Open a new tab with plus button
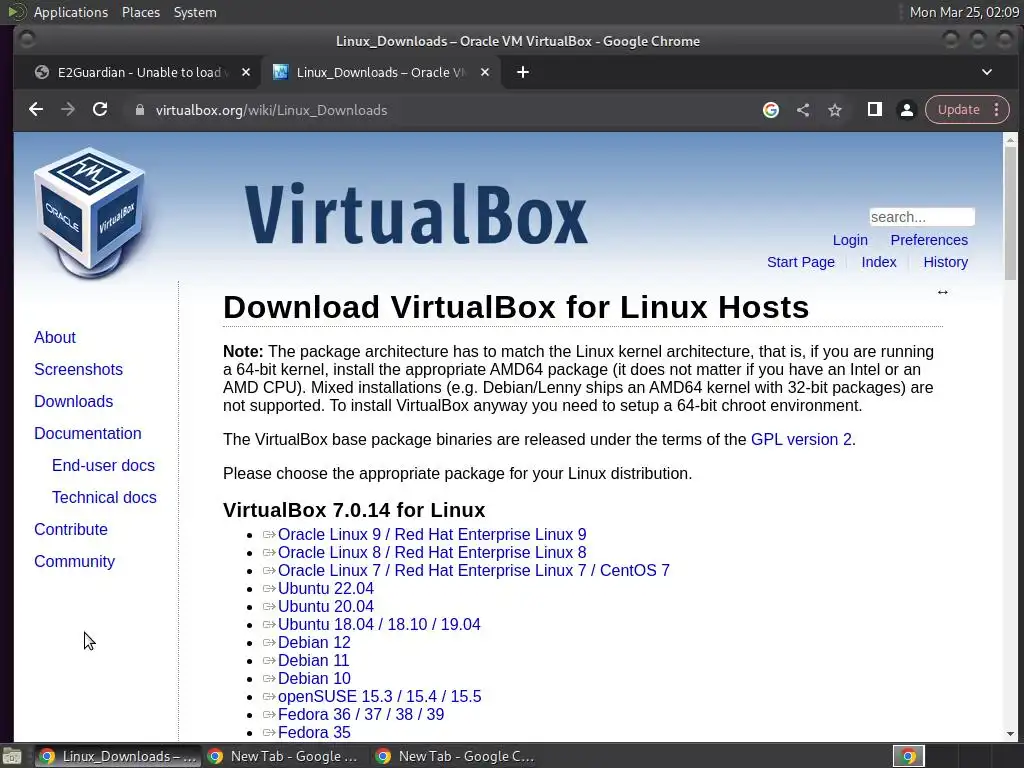Viewport: 1024px width, 768px height. pos(522,72)
